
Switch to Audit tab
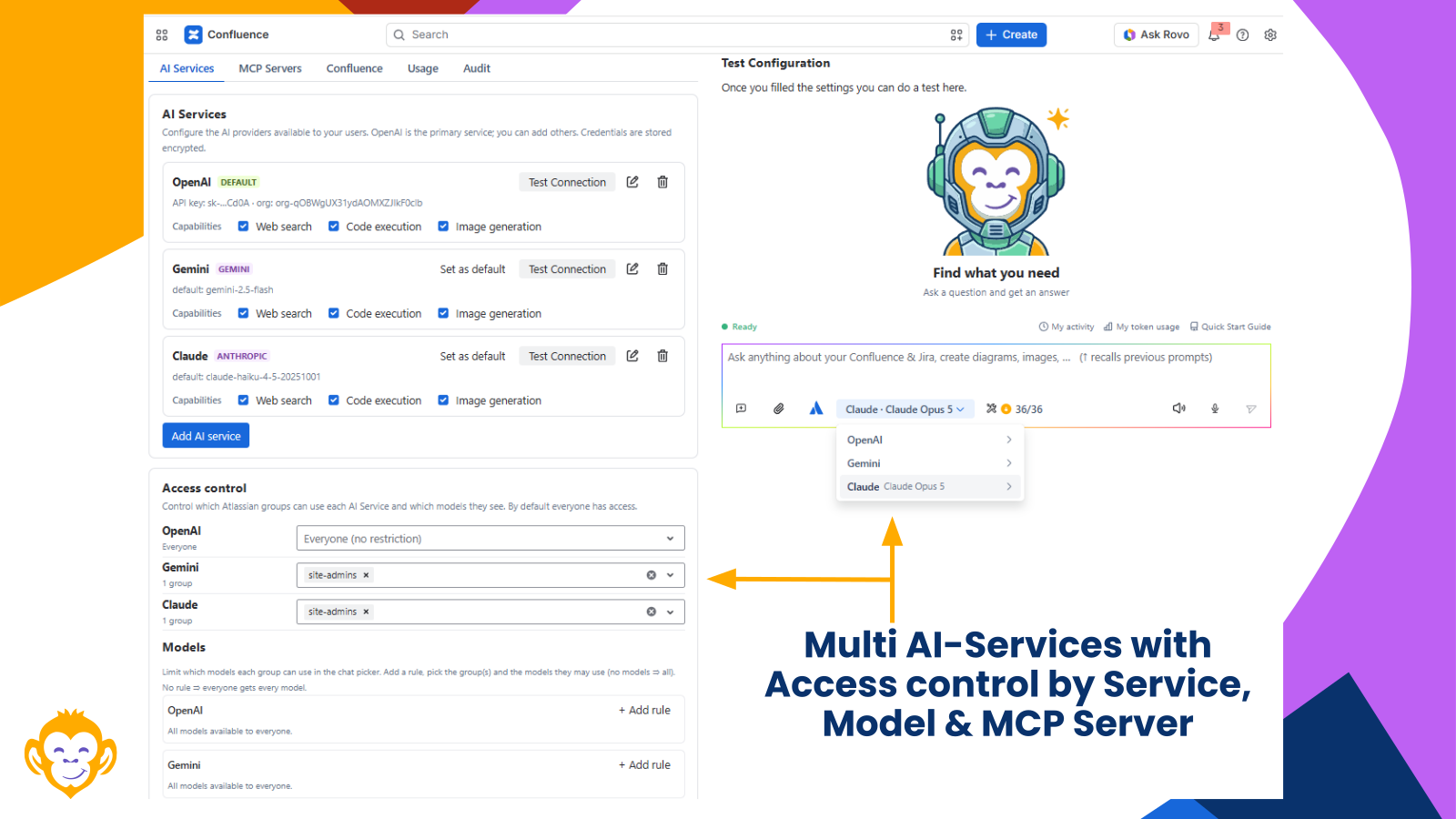point(477,68)
